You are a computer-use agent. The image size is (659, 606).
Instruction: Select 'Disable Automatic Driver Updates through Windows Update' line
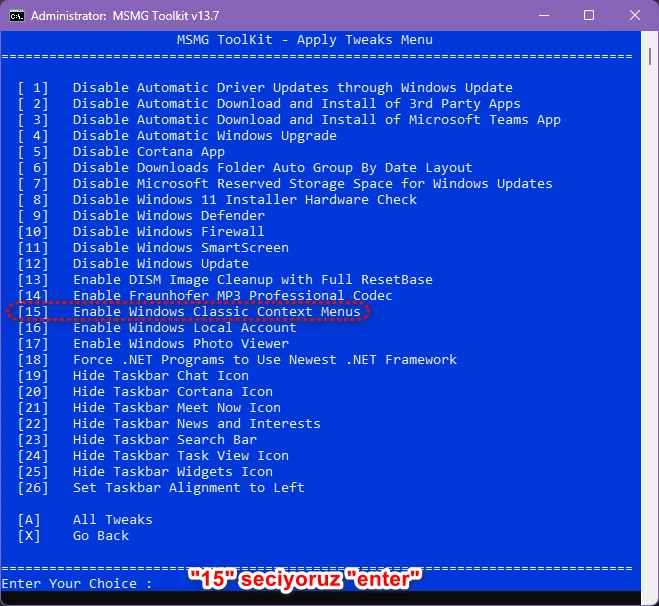293,88
